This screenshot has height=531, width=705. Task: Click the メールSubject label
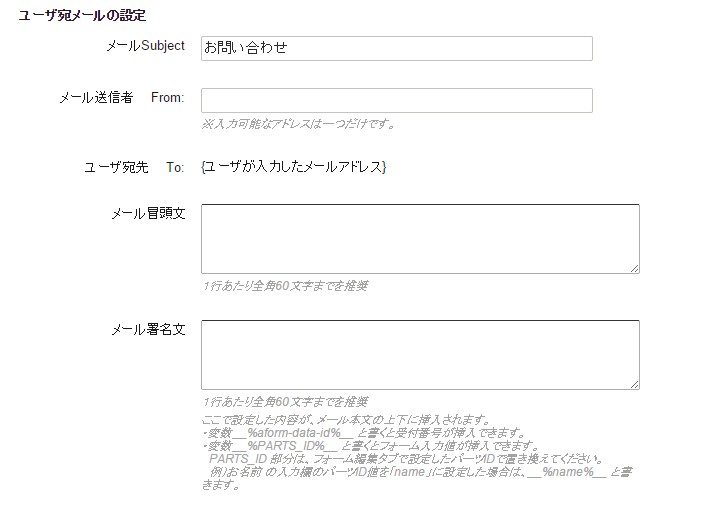pos(145,46)
